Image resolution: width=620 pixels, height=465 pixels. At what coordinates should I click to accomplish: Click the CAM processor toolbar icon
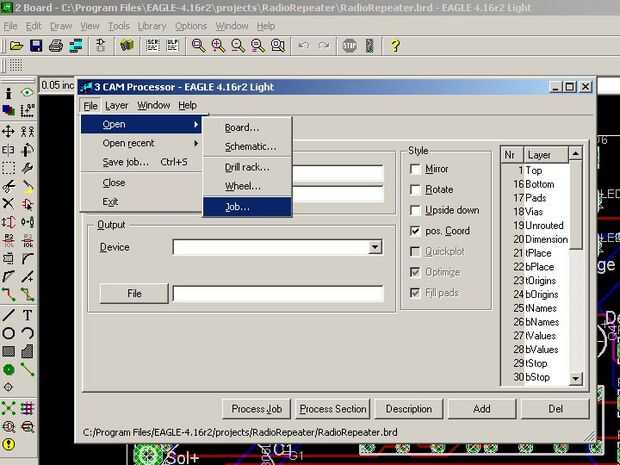[76, 46]
